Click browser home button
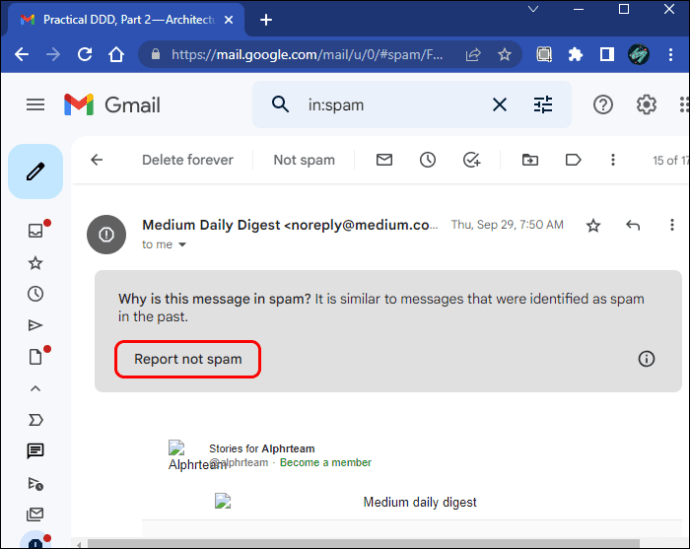The width and height of the screenshot is (690, 549). click(116, 55)
